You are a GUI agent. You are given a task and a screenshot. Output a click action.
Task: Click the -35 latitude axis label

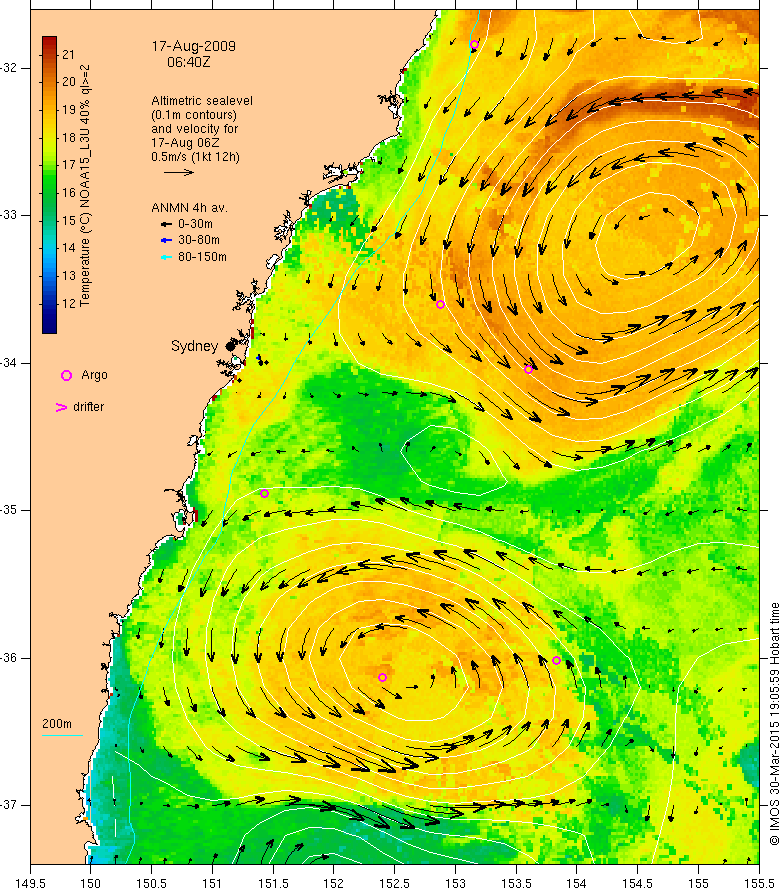click(x=9, y=510)
